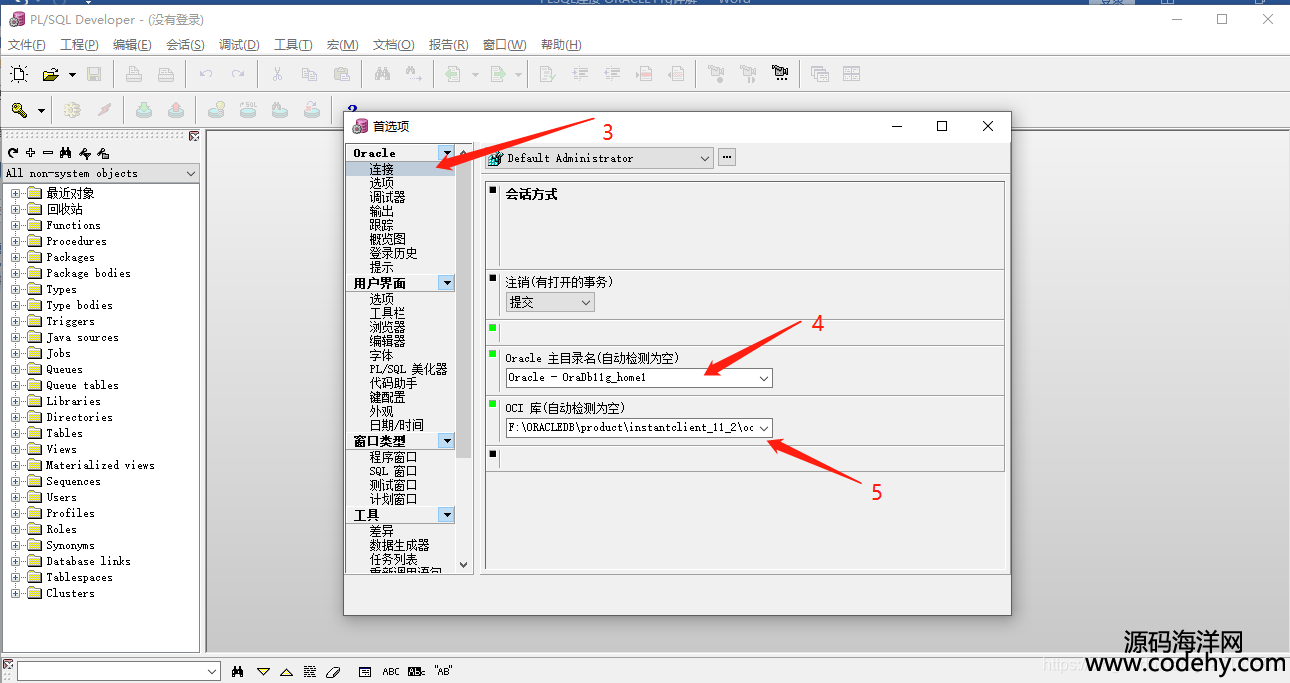Click the Refresh icon in object browser
This screenshot has height=683, width=1290.
(x=13, y=153)
